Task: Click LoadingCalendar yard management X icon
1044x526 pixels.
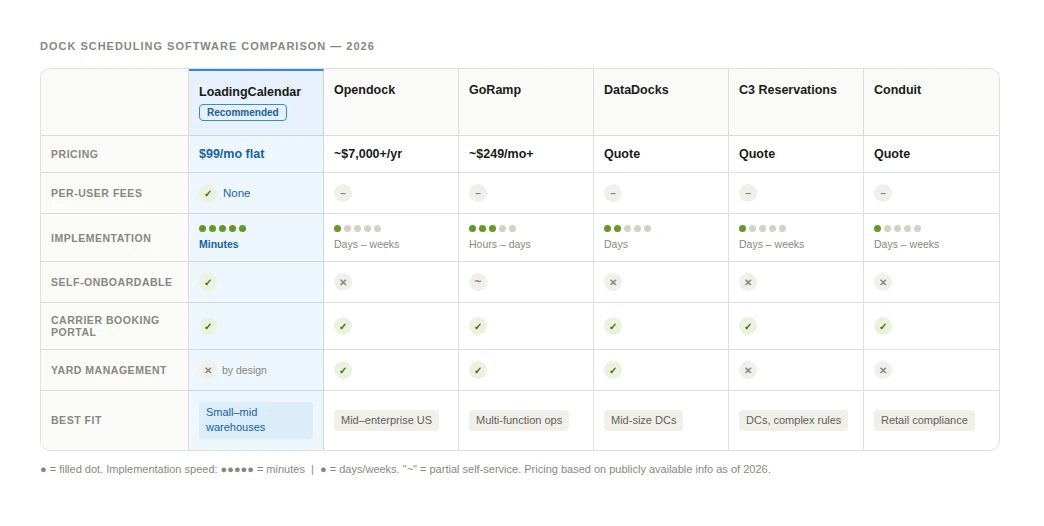Action: click(x=208, y=370)
